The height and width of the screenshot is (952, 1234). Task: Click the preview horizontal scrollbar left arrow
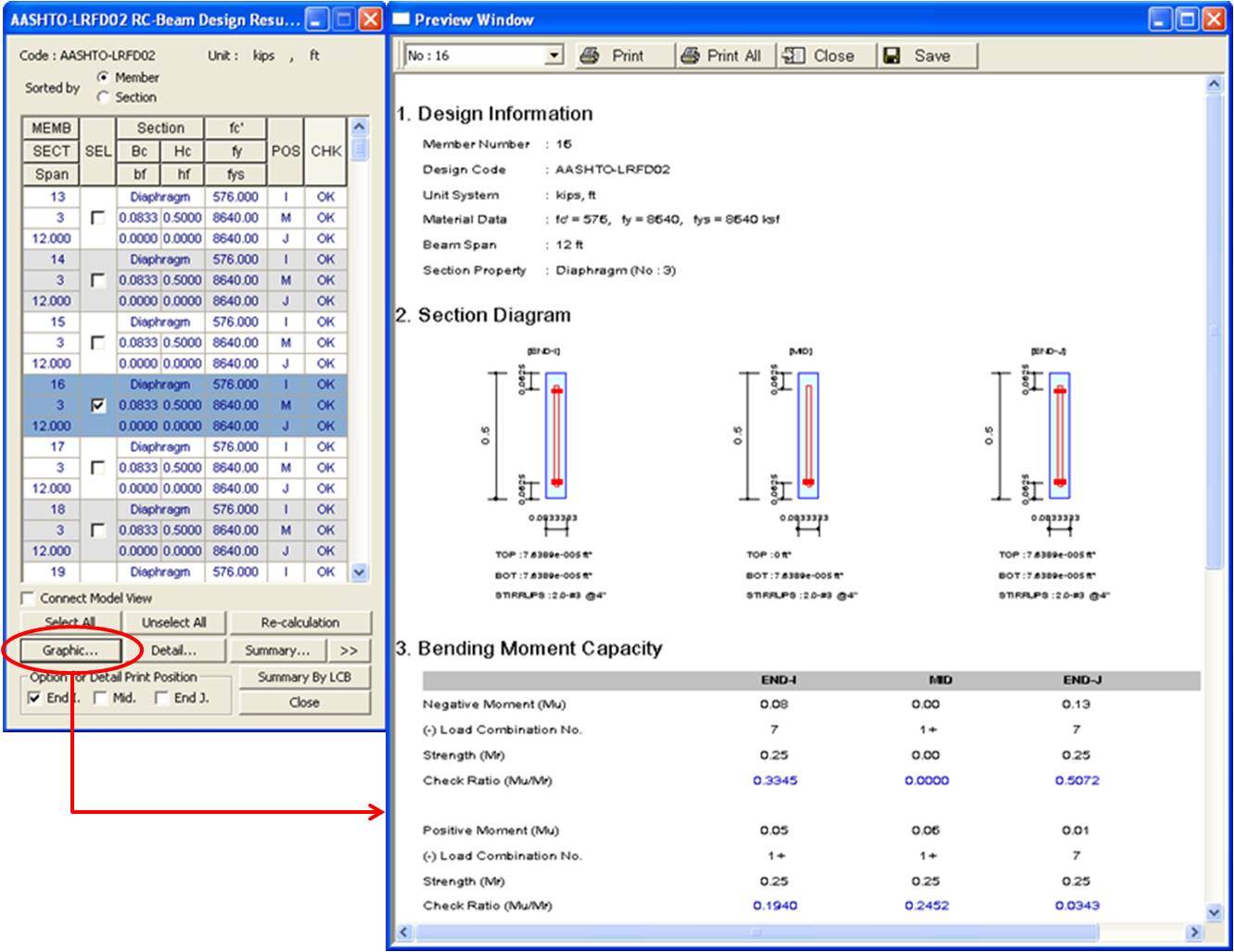click(x=404, y=932)
